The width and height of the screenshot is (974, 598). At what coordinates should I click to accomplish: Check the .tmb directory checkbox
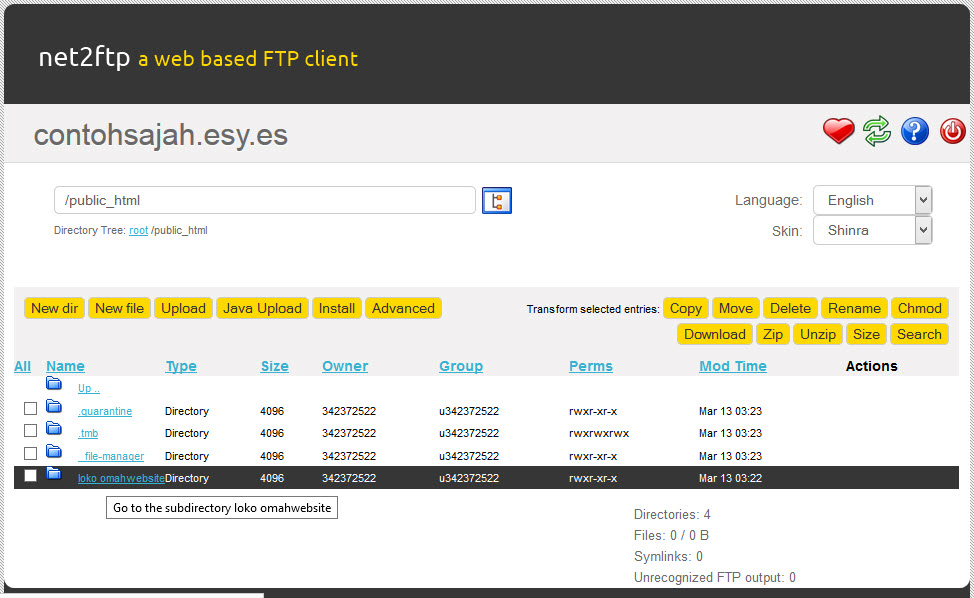[30, 431]
